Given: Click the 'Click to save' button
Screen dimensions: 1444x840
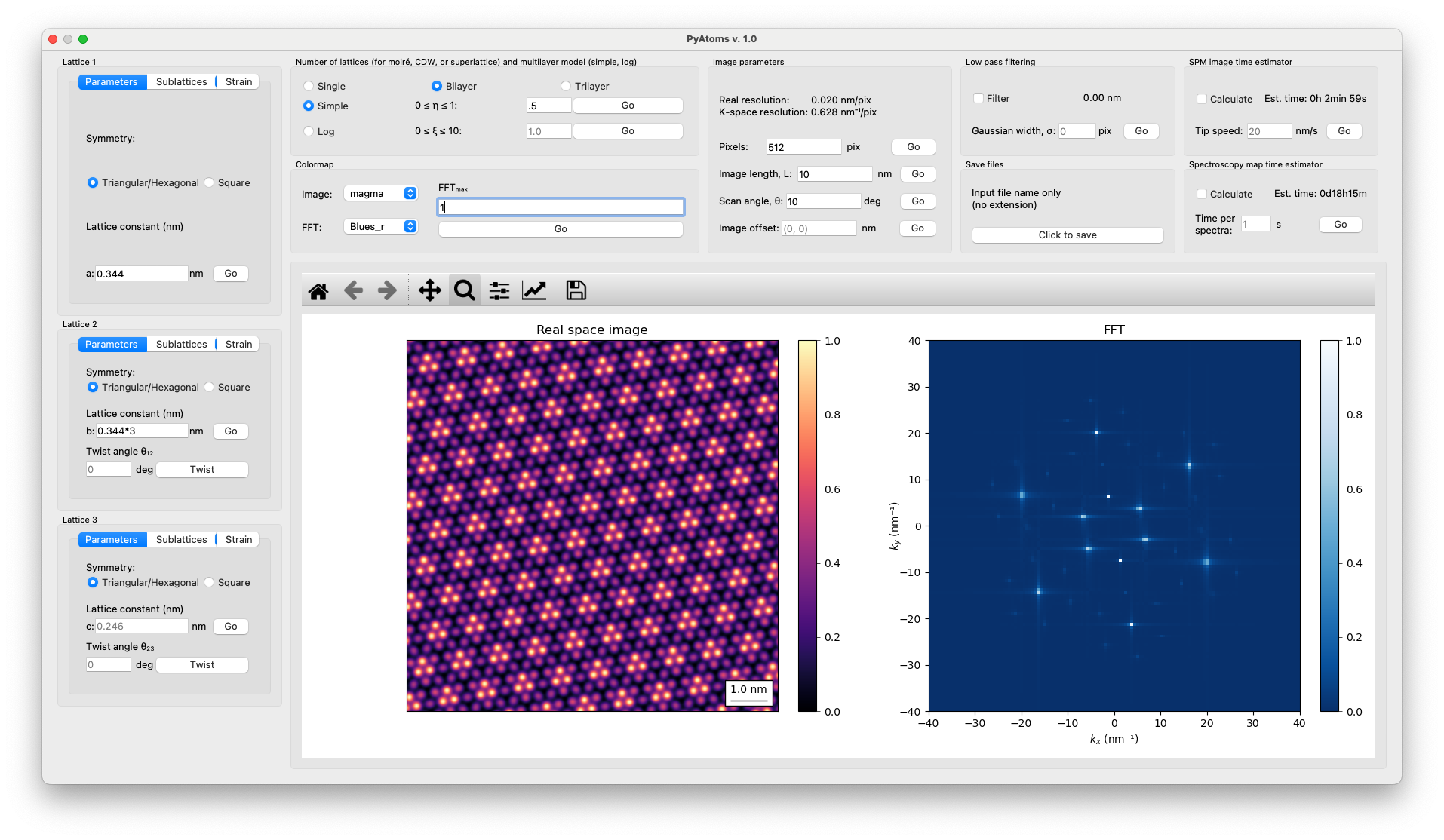Looking at the screenshot, I should (1068, 235).
